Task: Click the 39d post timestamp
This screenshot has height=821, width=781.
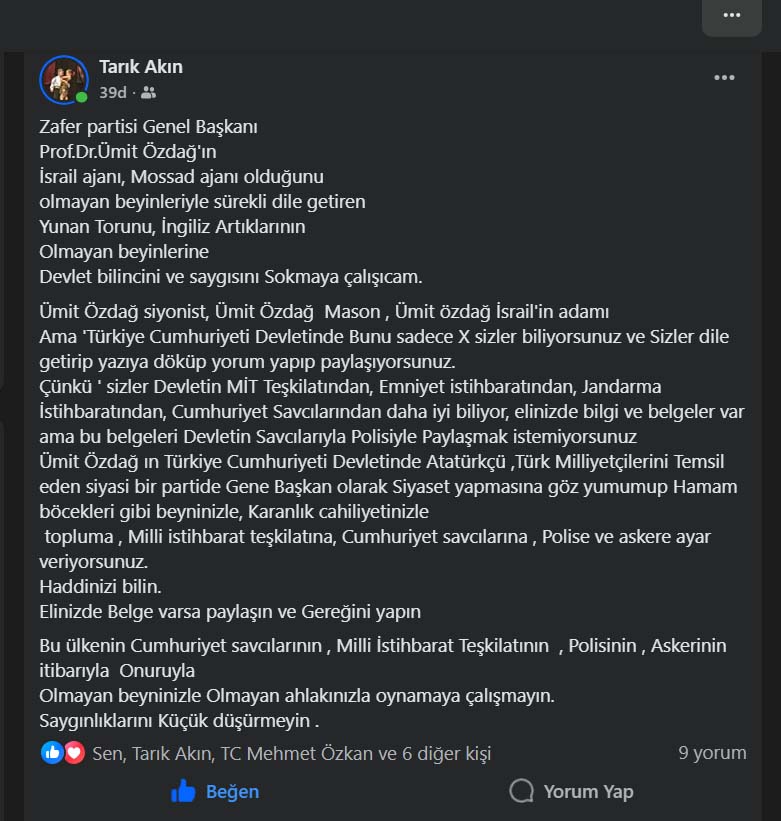Action: pos(112,93)
